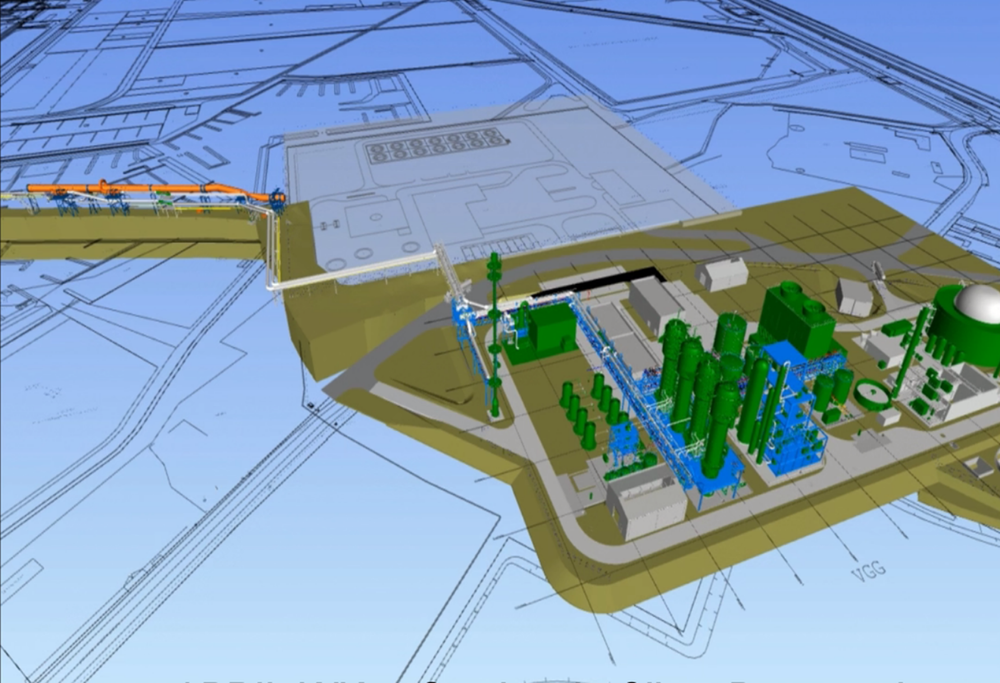Viewport: 1000px width, 683px height.
Task: Click the white spherical dome tank
Action: click(976, 304)
